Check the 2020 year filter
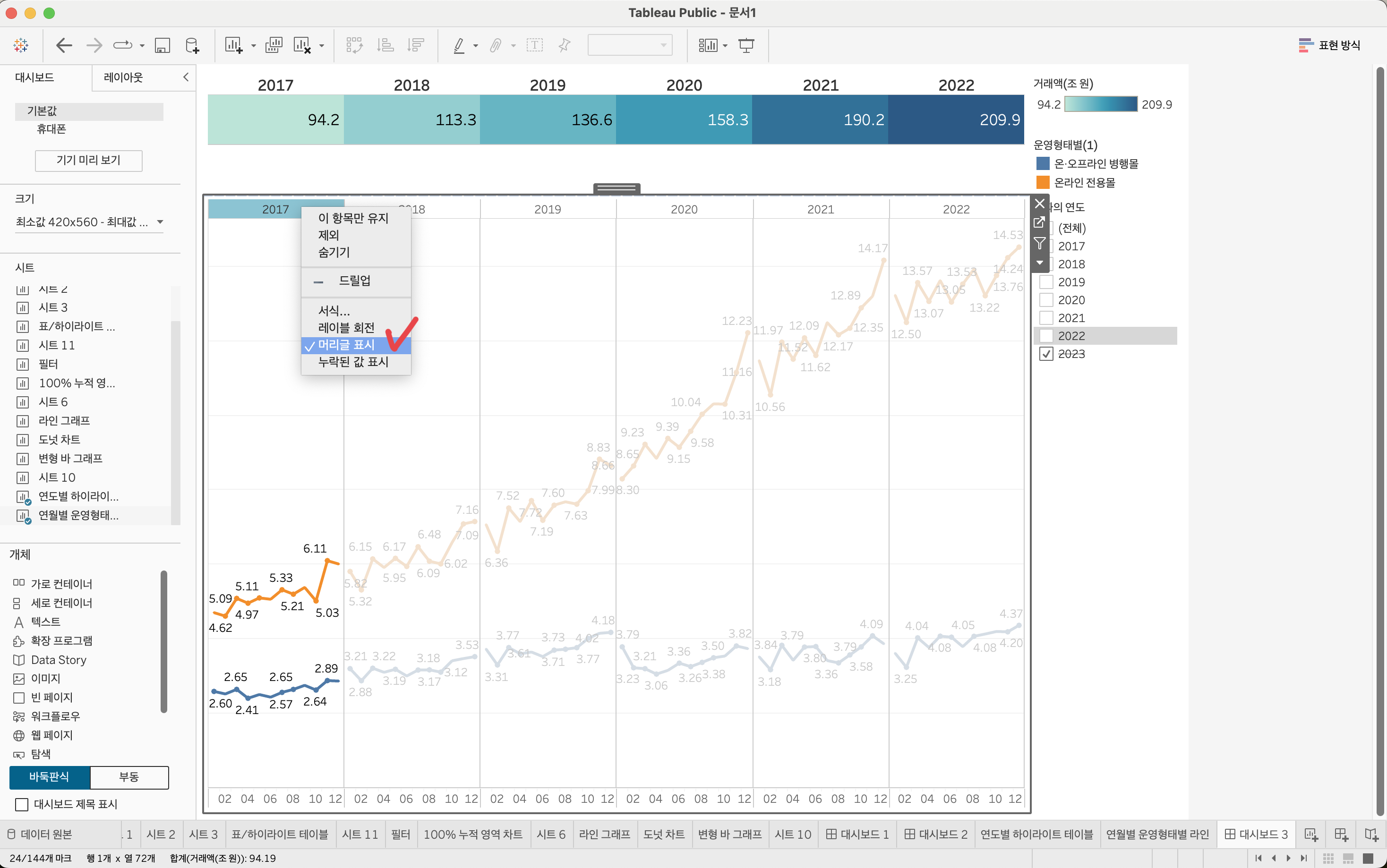Viewport: 1387px width, 868px height. [1046, 300]
